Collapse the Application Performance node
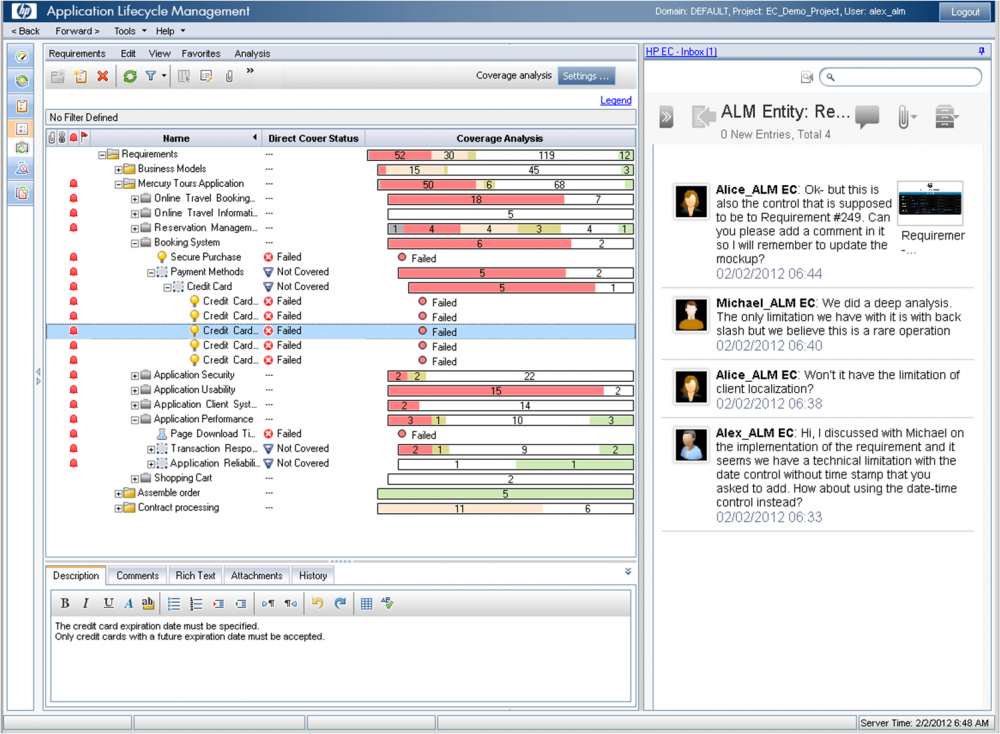 [x=135, y=420]
